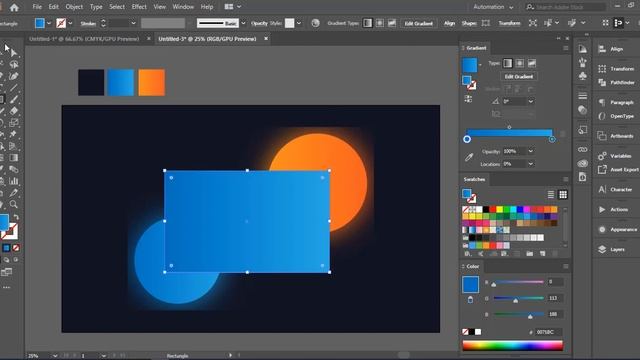Select the Zoom magnifier tool
Viewport: 640px width, 360px height.
(x=14, y=204)
